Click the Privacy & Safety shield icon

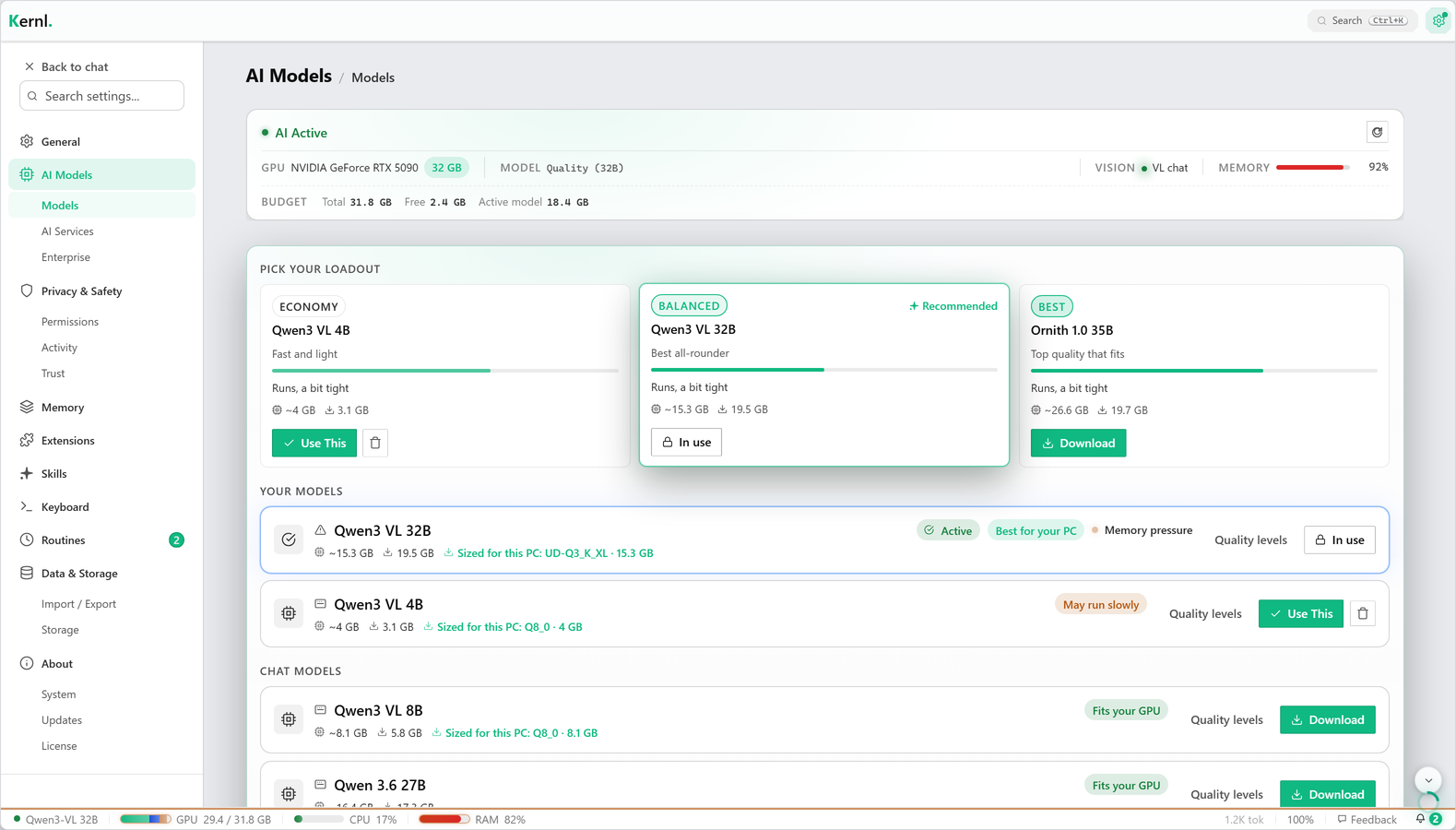[x=27, y=290]
